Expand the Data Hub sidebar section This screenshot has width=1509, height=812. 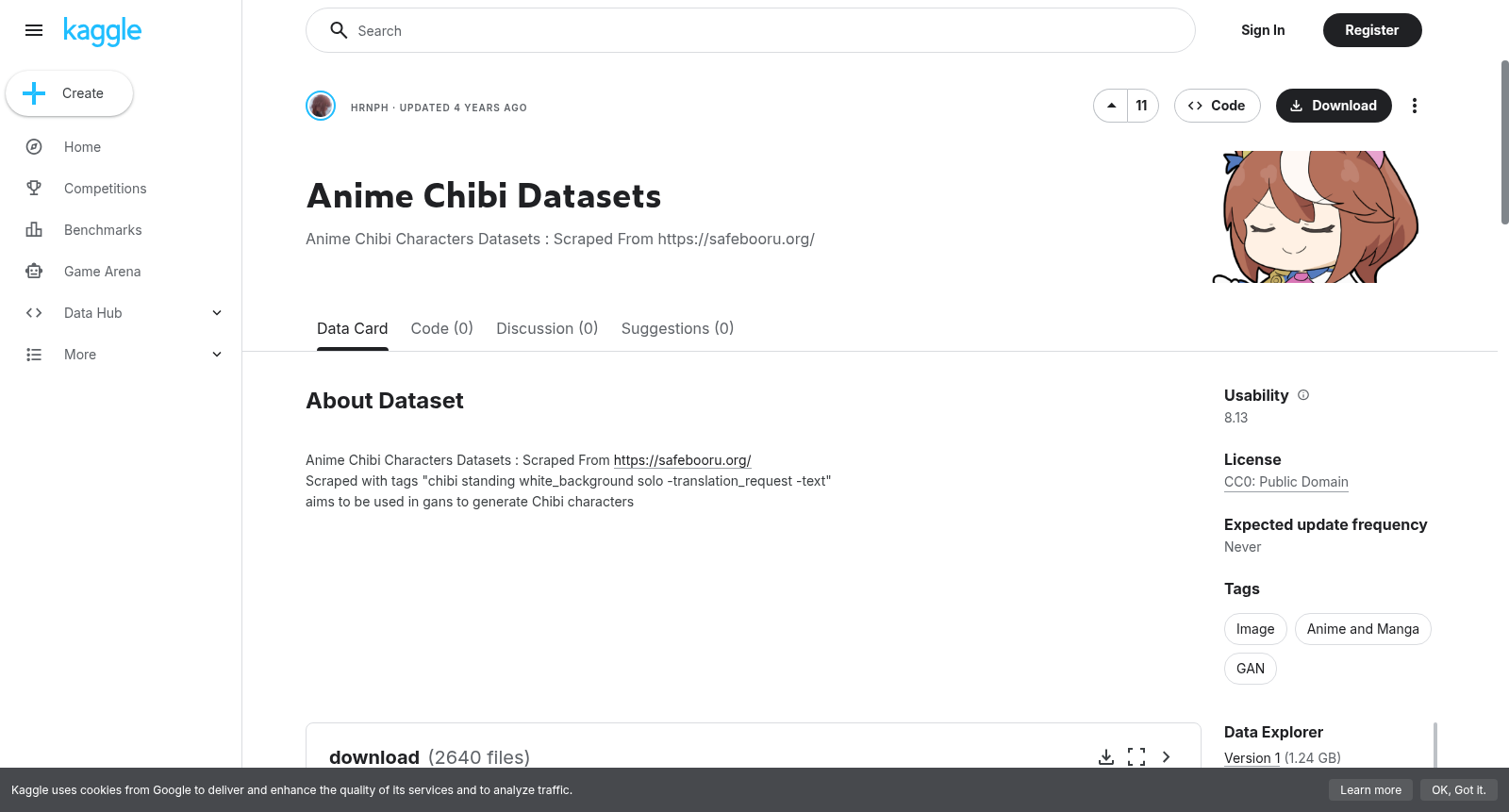click(217, 313)
